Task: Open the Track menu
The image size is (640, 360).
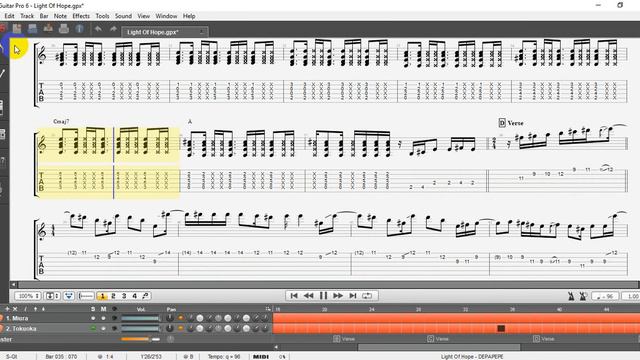Action: 27,16
